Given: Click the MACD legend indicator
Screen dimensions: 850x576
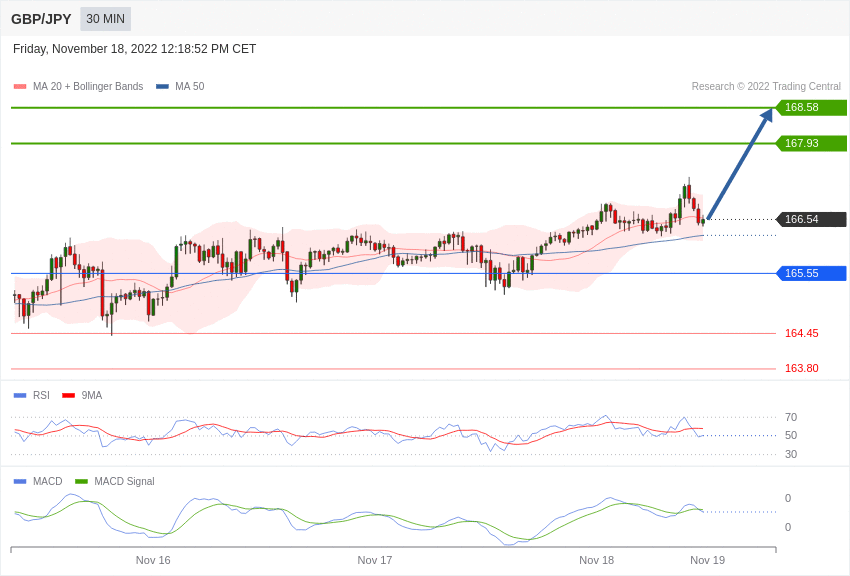Looking at the screenshot, I should click(x=19, y=481).
